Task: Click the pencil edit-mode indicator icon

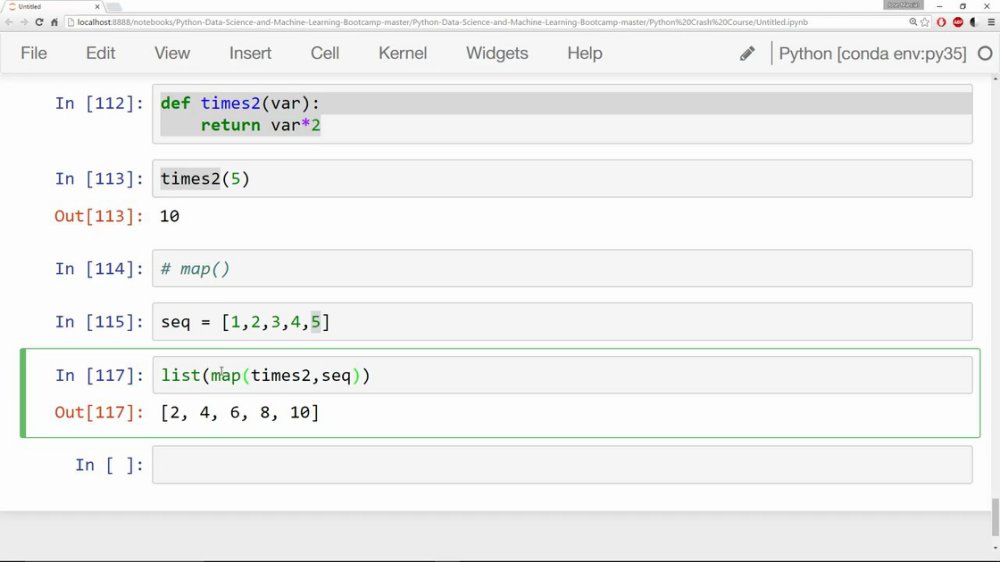Action: 747,54
